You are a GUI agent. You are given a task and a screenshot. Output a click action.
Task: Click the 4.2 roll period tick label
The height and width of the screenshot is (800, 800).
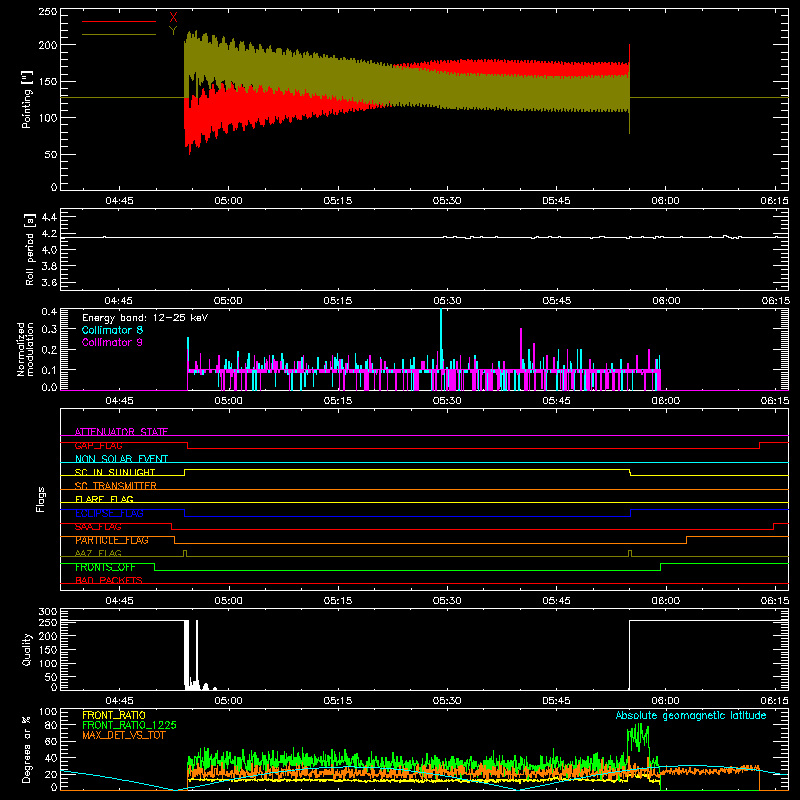pyautogui.click(x=48, y=234)
